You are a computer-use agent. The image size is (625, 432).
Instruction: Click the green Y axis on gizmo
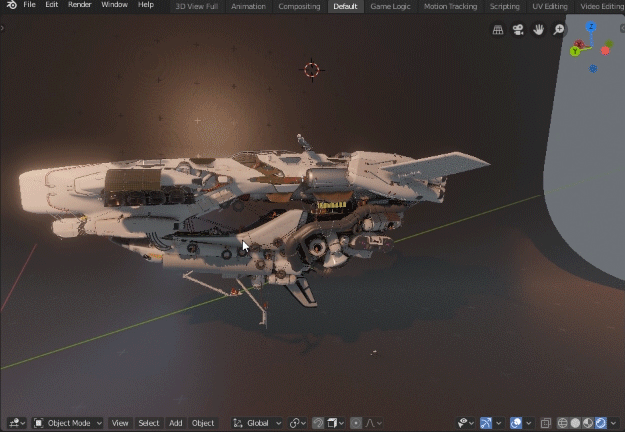tap(577, 51)
